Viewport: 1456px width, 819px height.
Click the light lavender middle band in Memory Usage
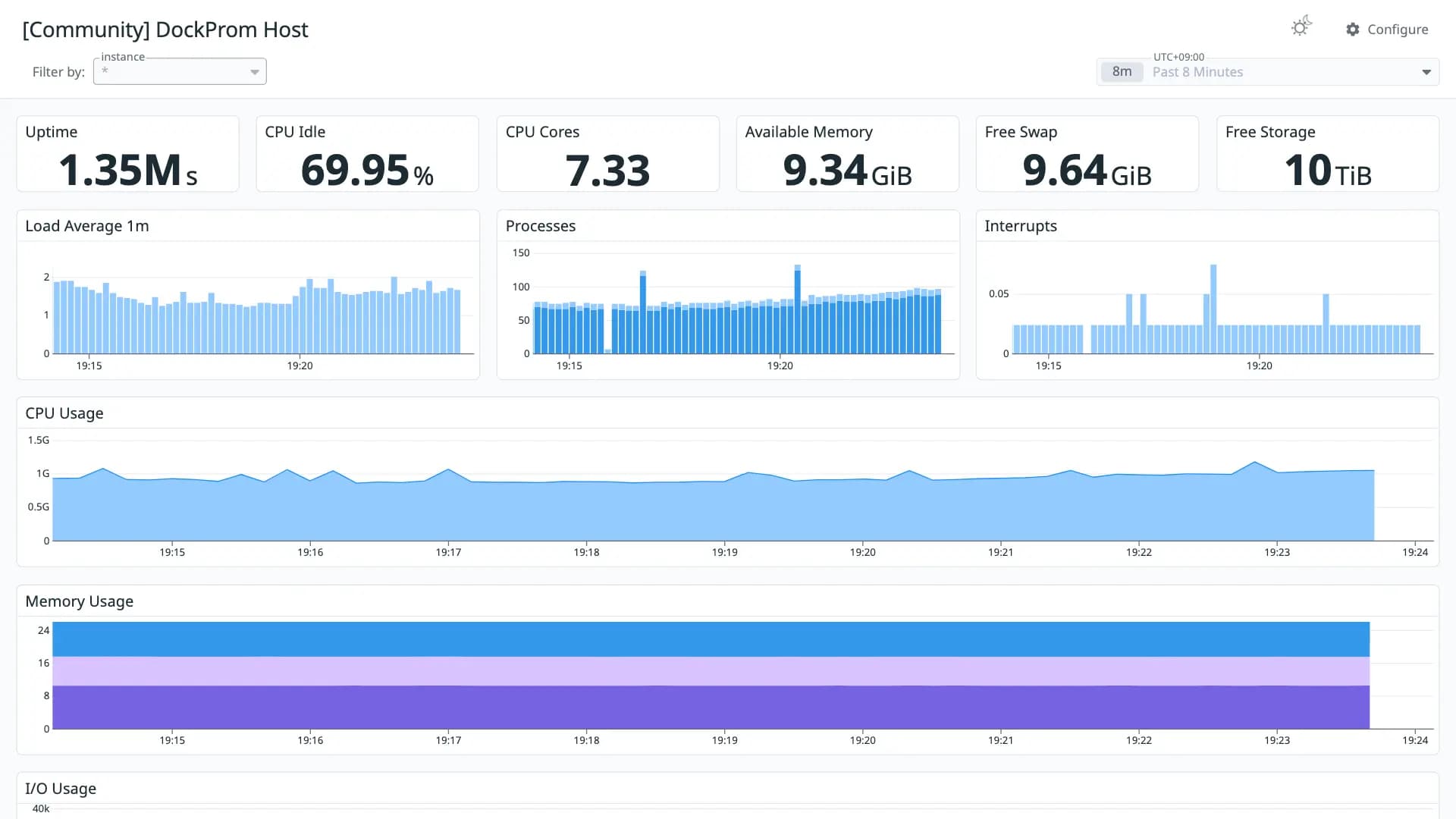[711, 671]
